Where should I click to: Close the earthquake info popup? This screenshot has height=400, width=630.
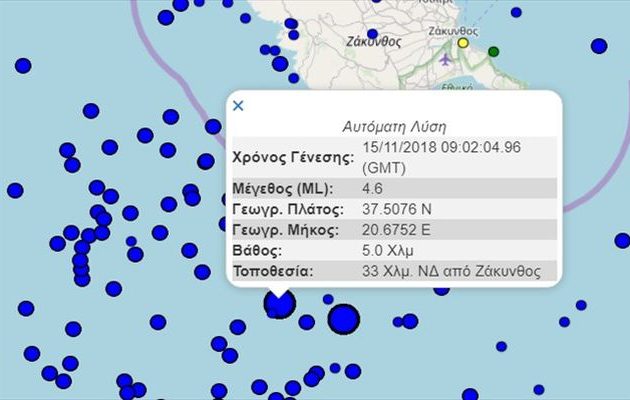(x=238, y=105)
